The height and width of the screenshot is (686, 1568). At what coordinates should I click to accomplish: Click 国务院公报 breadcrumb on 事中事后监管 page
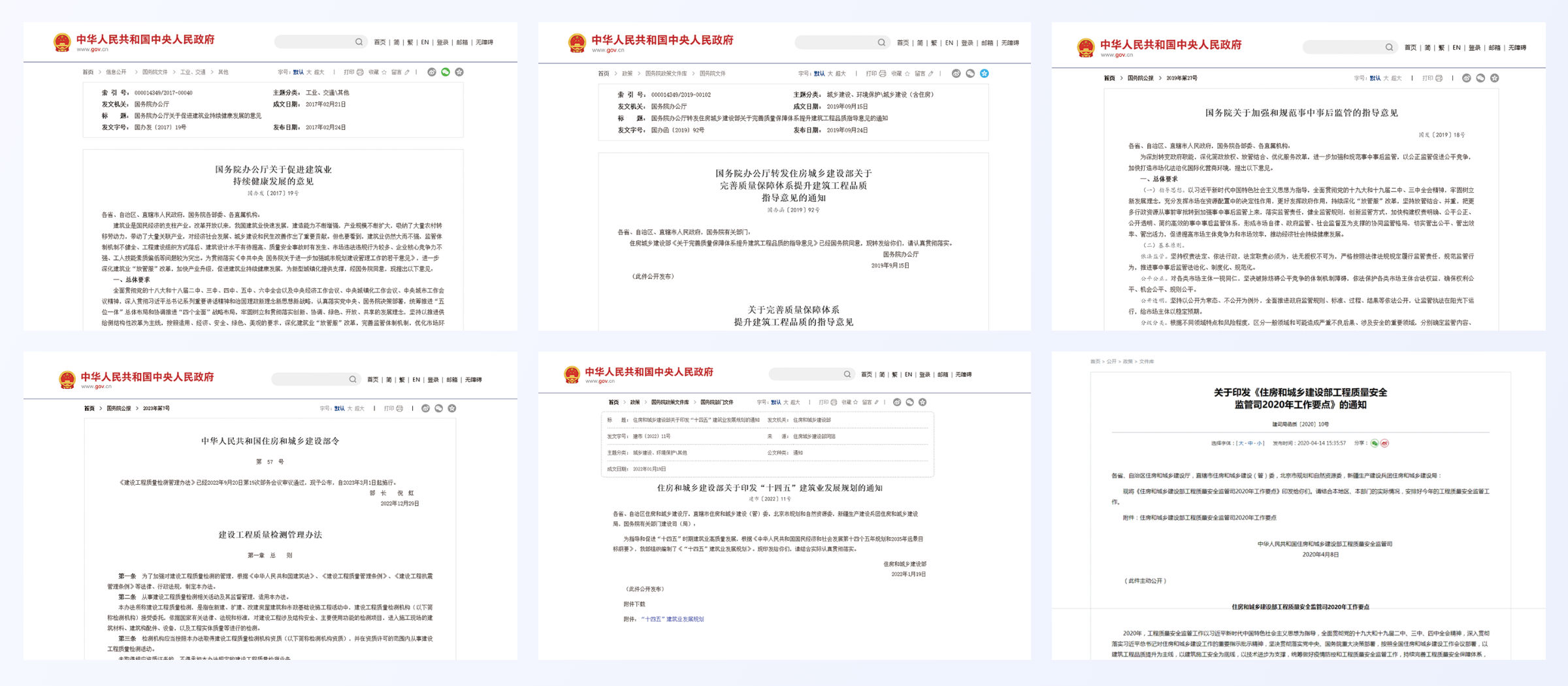(1141, 78)
